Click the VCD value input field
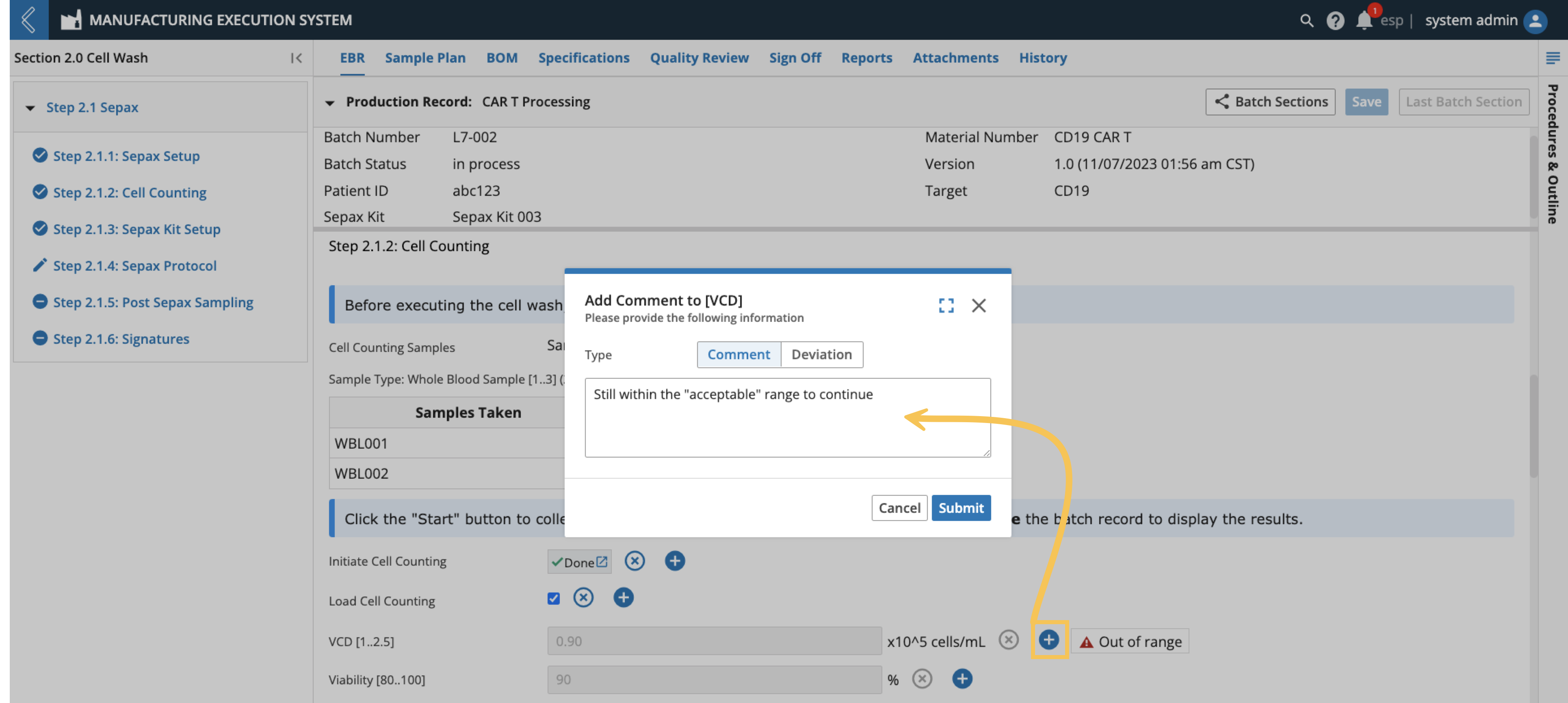This screenshot has width=1568, height=703. pos(714,641)
